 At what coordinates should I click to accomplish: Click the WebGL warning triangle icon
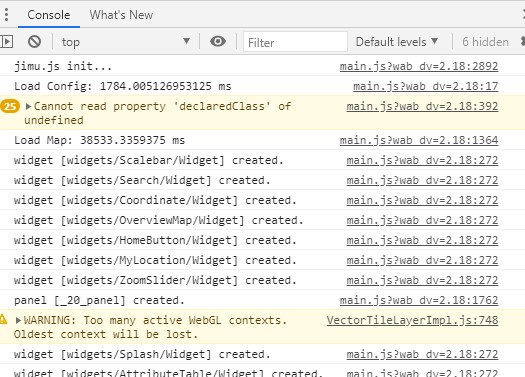pos(3,320)
